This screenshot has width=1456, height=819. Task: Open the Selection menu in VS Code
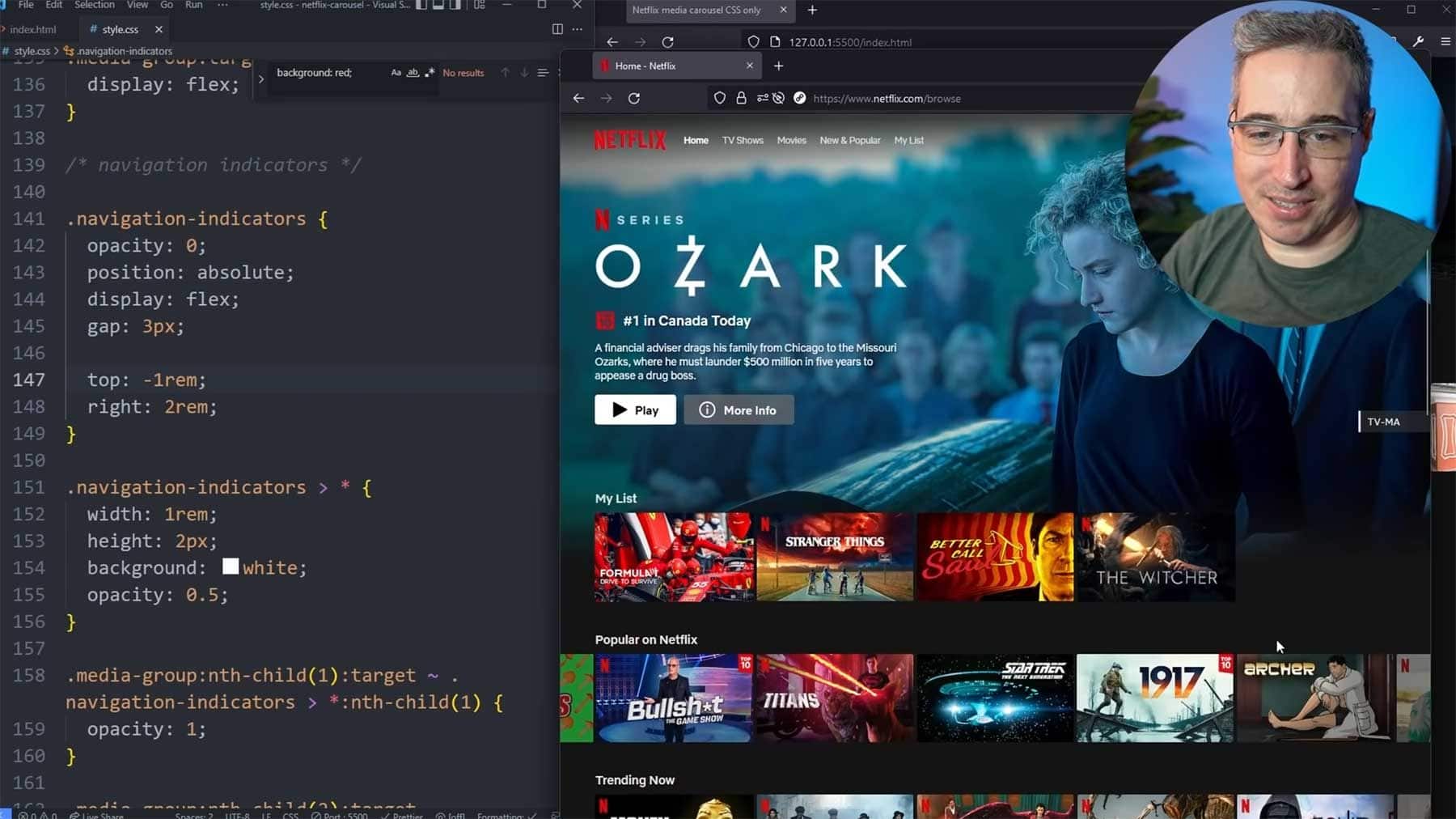94,5
